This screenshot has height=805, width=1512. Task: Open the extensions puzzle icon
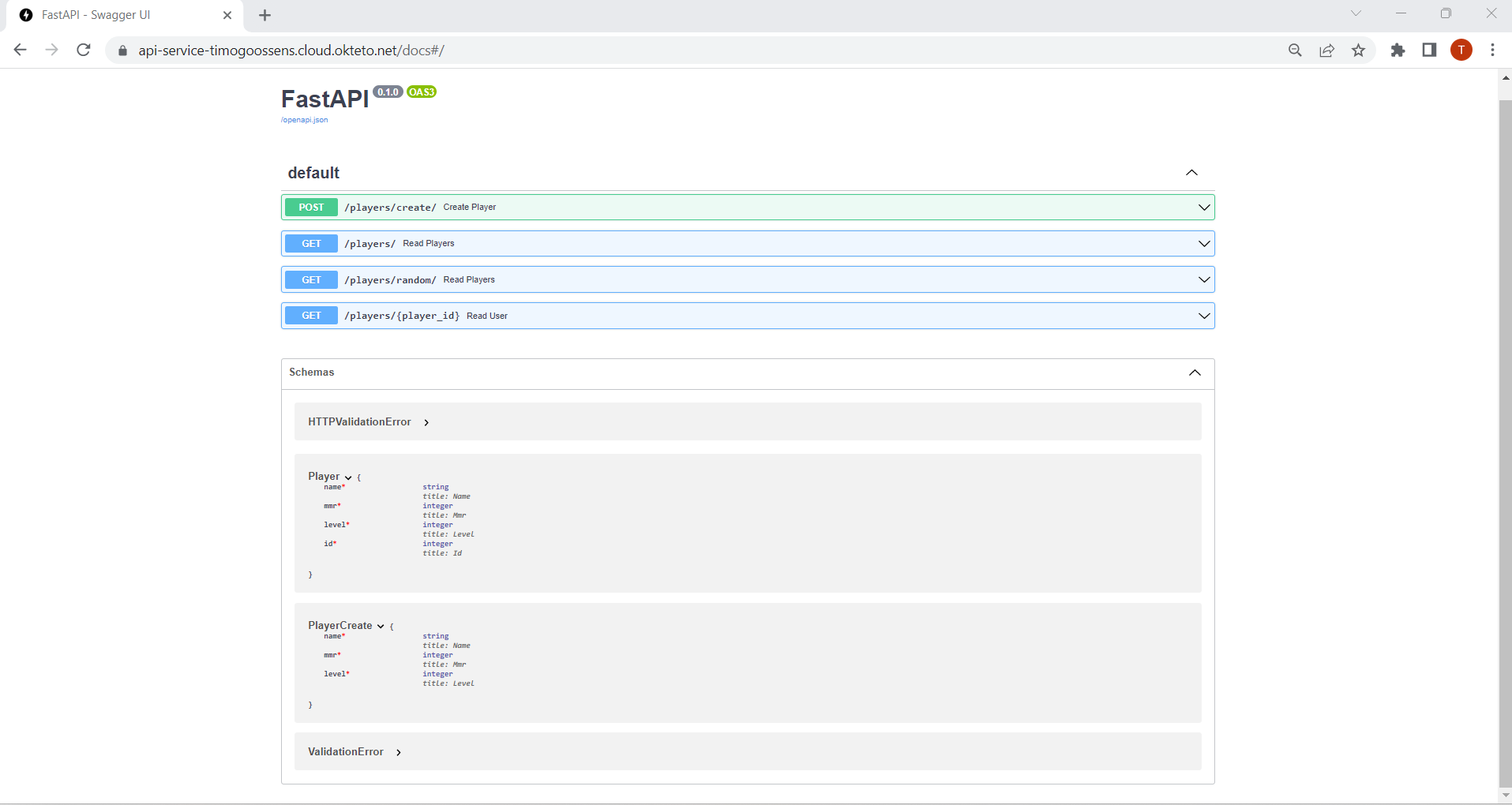point(1398,51)
